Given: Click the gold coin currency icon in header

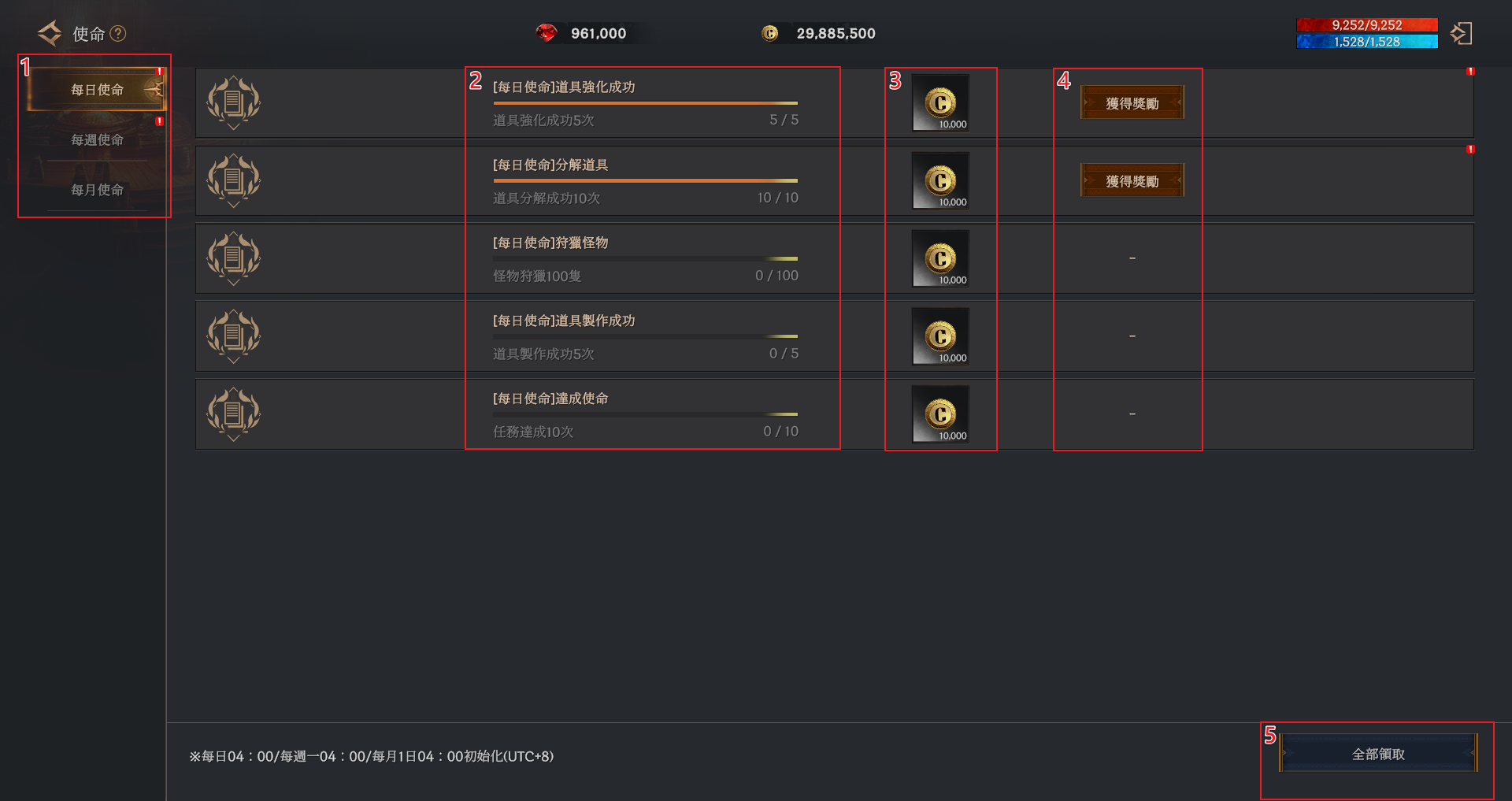Looking at the screenshot, I should [x=769, y=33].
